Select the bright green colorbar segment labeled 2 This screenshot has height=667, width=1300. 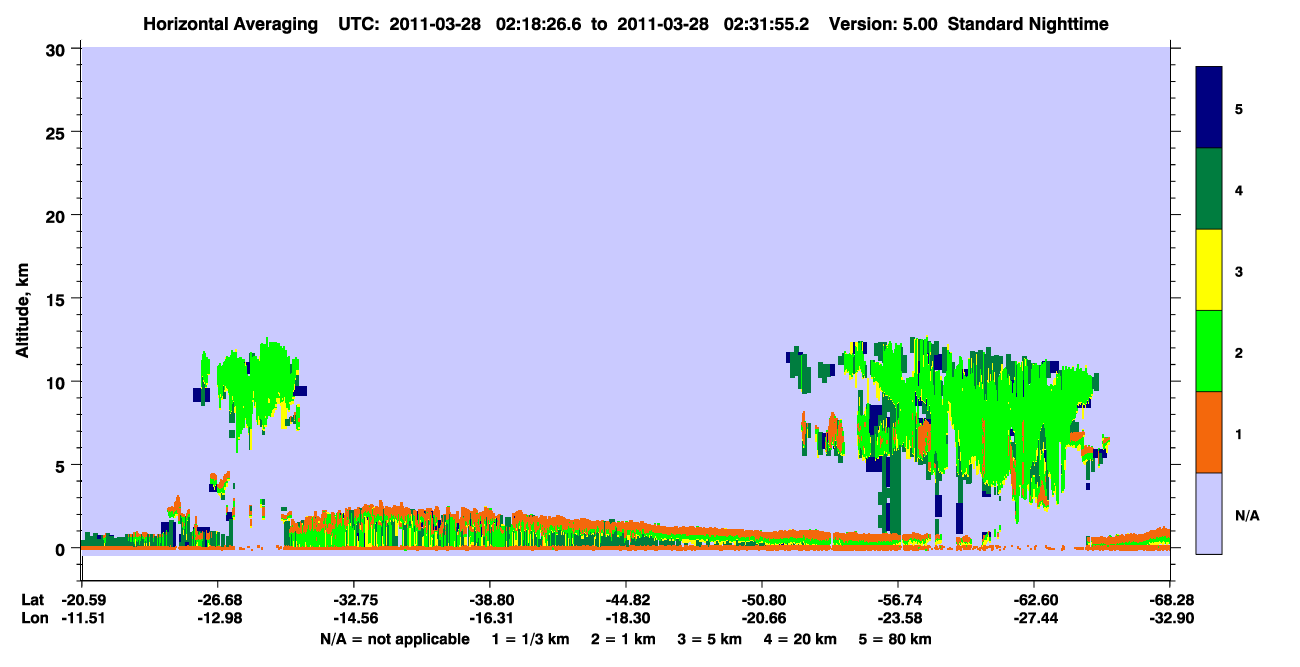click(x=1209, y=351)
